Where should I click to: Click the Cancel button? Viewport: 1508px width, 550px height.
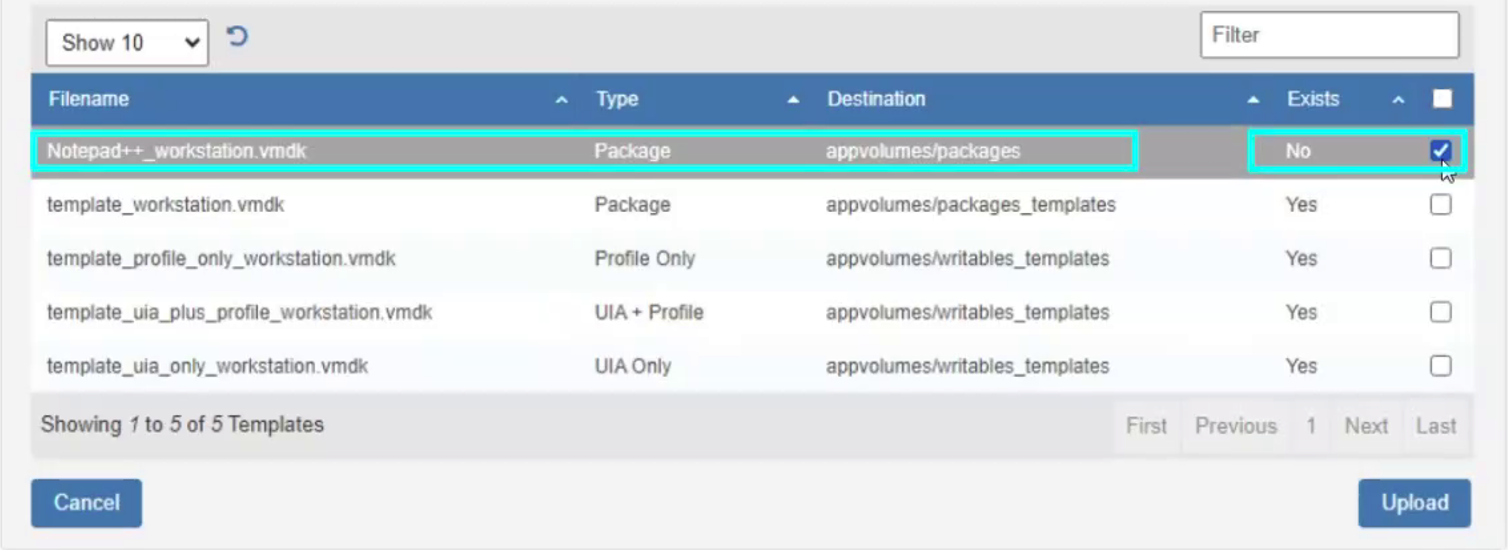(x=86, y=503)
